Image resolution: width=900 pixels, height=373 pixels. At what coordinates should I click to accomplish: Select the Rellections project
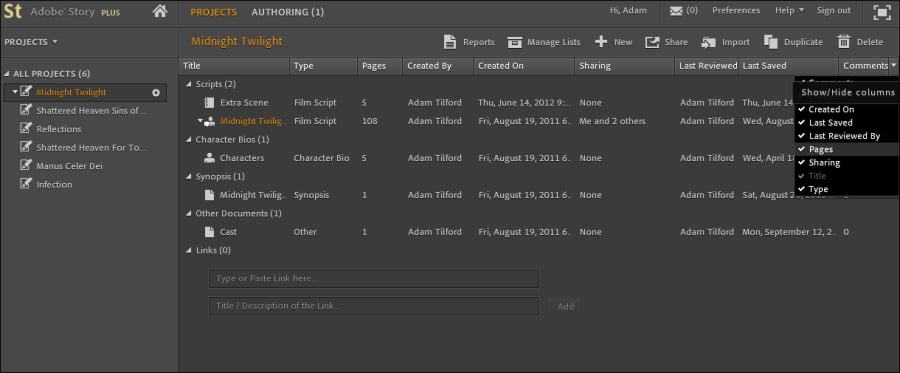pos(59,129)
